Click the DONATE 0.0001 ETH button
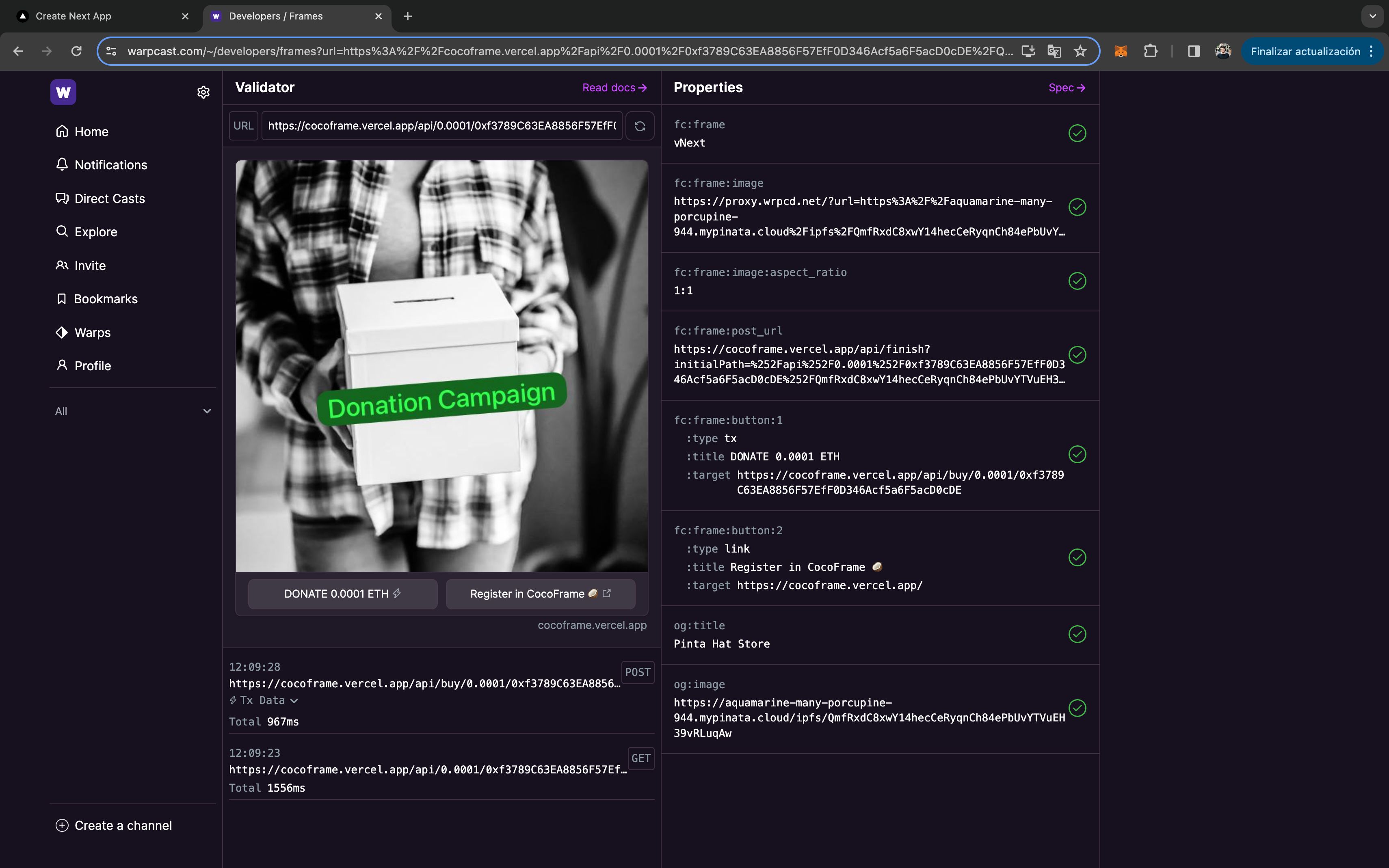Image resolution: width=1389 pixels, height=868 pixels. [x=342, y=593]
